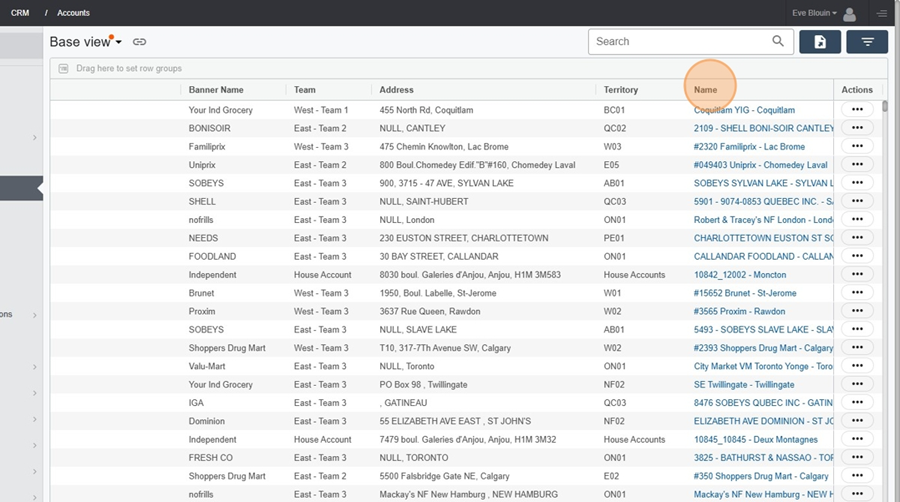Viewport: 900px width, 502px height.
Task: Click banner cell 'Valu-Mart'
Action: [x=207, y=366]
